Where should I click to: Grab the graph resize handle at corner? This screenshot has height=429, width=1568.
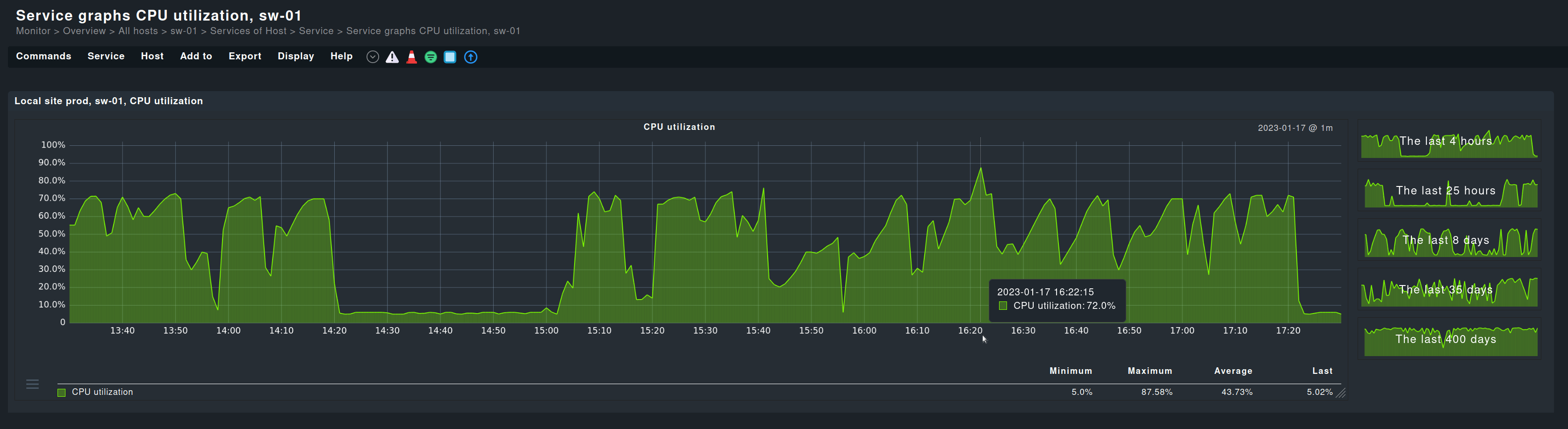(1340, 393)
